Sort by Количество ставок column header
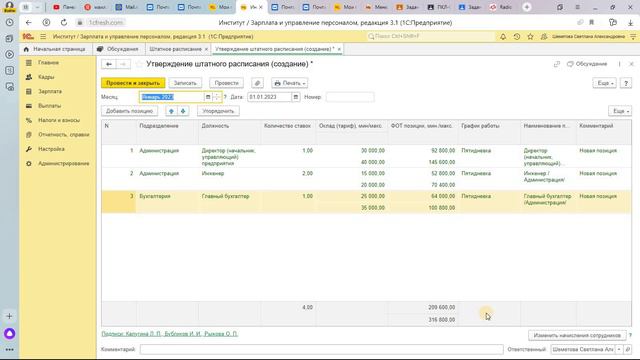This screenshot has width=640, height=360. pyautogui.click(x=287, y=126)
